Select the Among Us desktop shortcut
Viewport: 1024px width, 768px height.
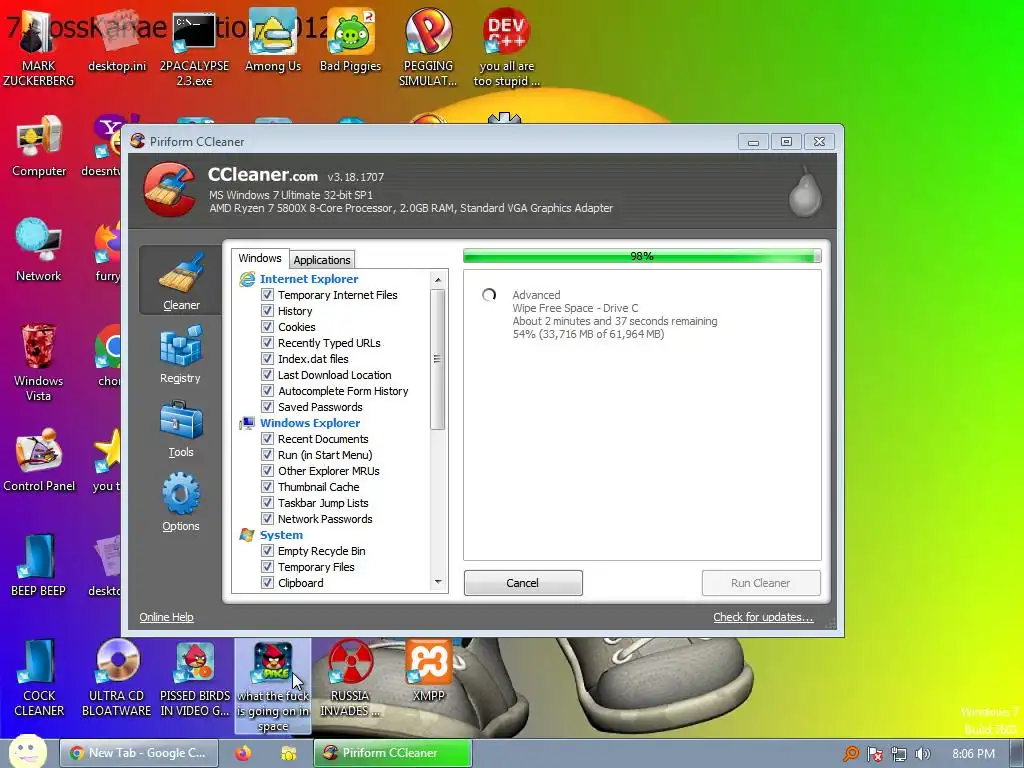(x=272, y=40)
